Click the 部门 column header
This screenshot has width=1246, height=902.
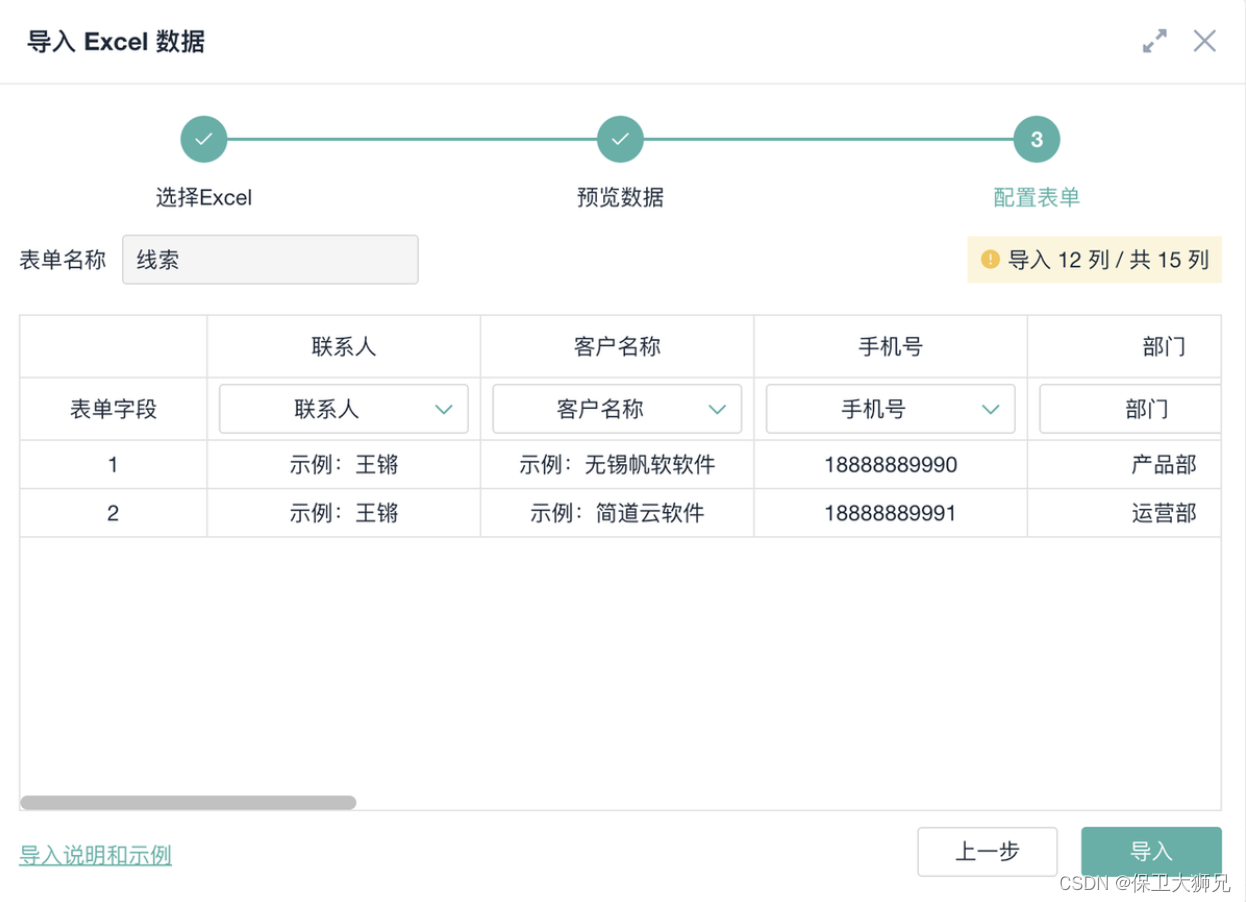pos(1125,347)
